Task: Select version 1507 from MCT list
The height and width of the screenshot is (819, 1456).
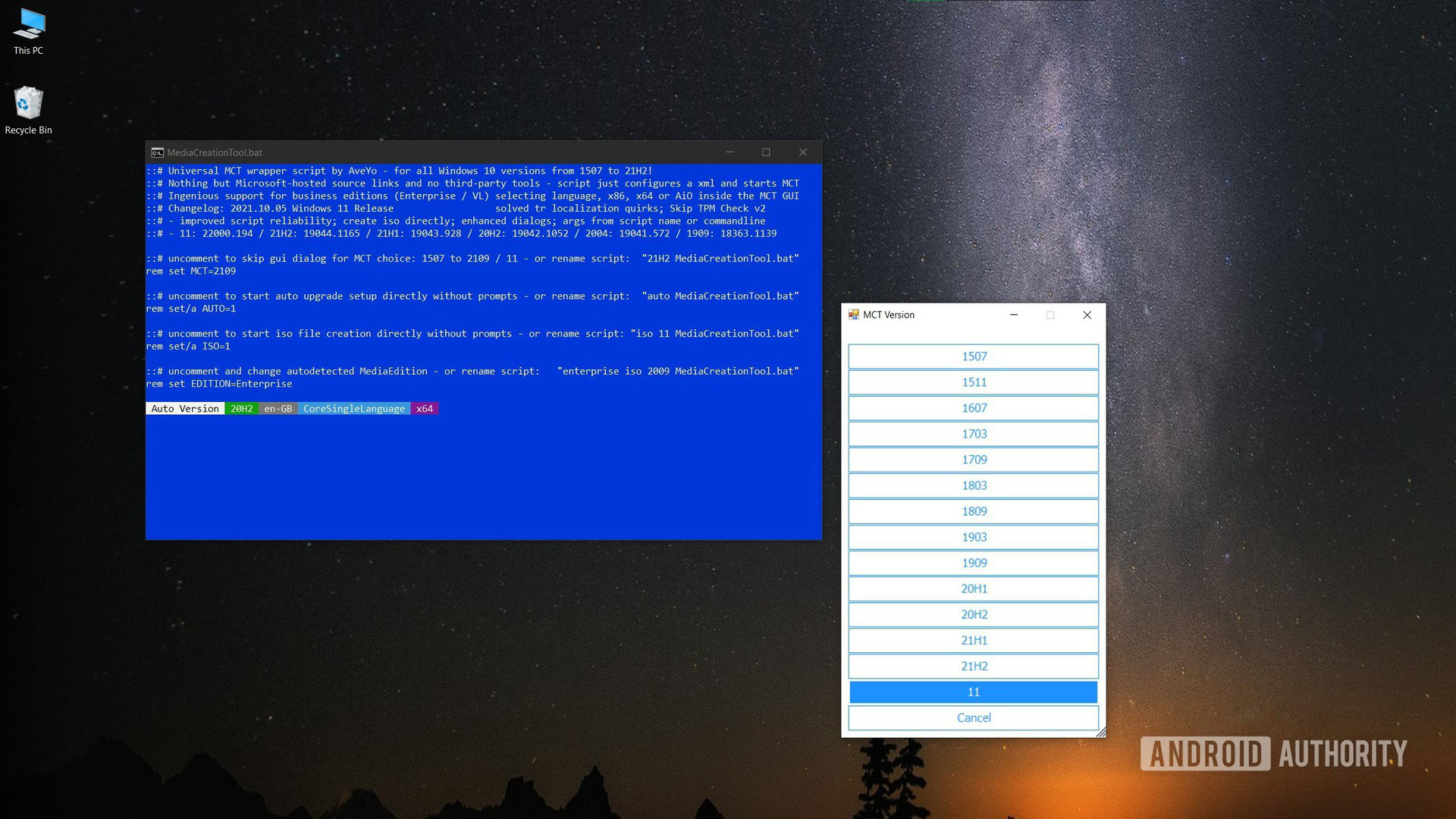Action: click(x=972, y=355)
